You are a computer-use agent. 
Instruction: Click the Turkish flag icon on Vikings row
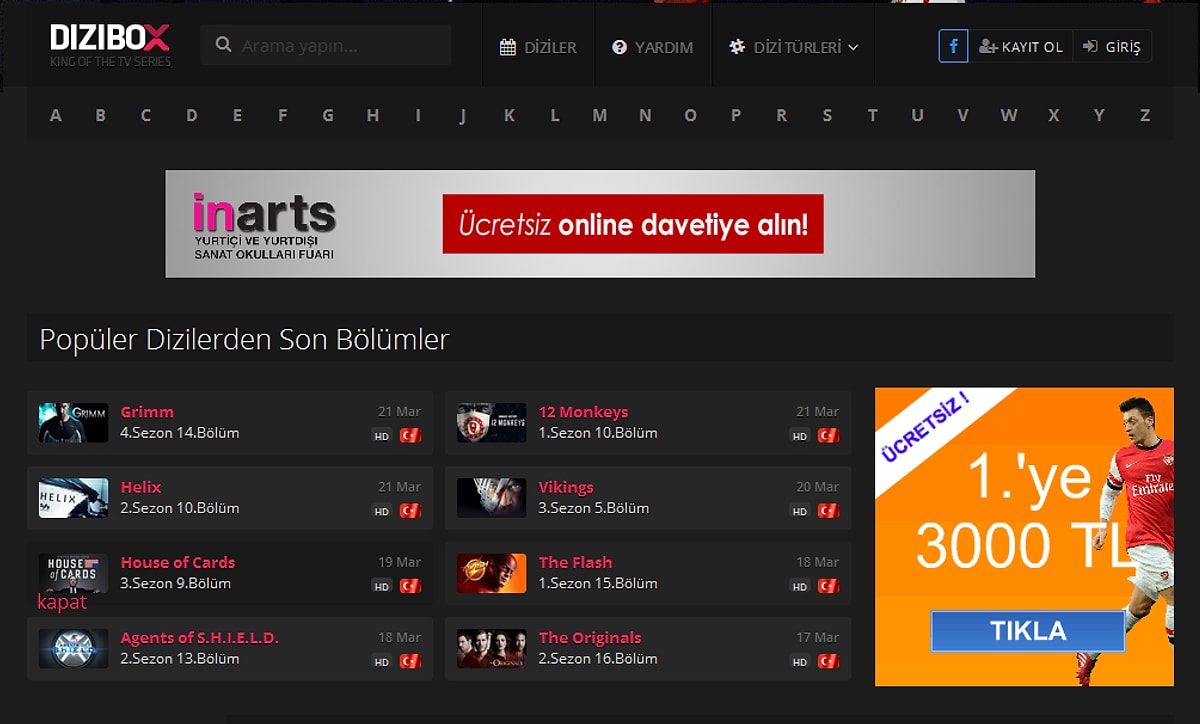[x=829, y=511]
